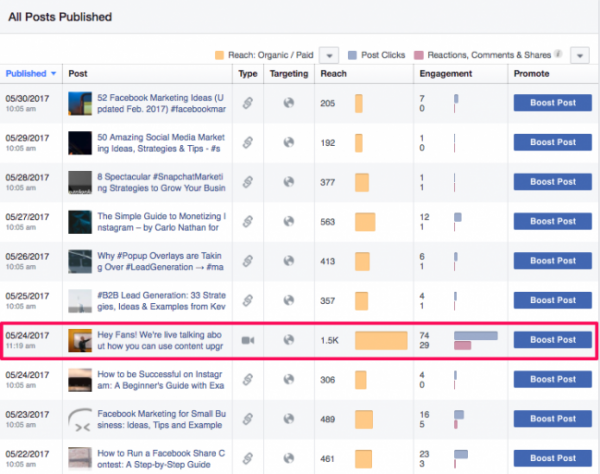600x474 pixels.
Task: Click the link type icon for 52 Facebook Marketing Ideas post
Action: [248, 103]
